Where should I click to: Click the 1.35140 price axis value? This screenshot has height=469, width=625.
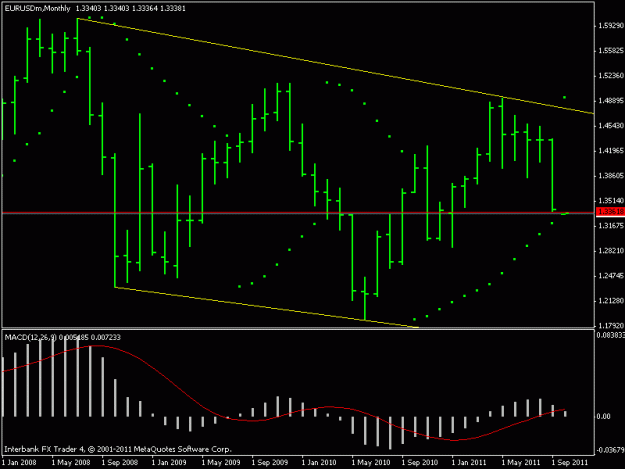pyautogui.click(x=611, y=201)
